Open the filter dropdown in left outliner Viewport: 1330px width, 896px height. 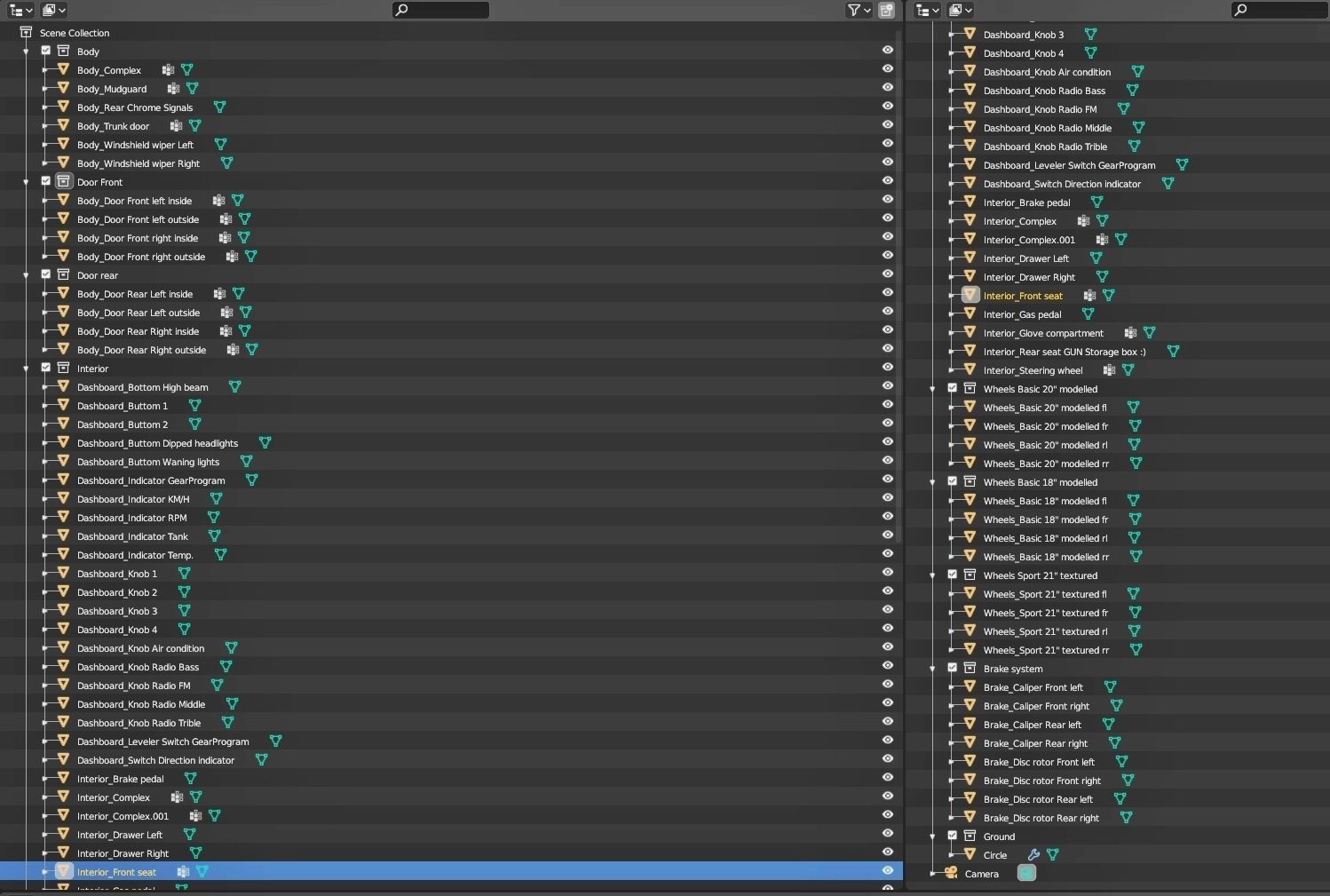click(x=859, y=10)
